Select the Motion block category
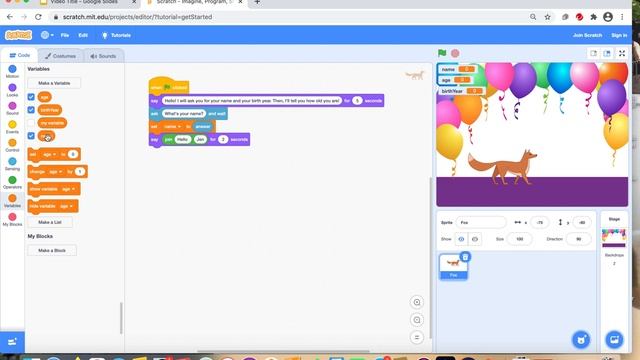This screenshot has width=640, height=360. click(x=12, y=71)
